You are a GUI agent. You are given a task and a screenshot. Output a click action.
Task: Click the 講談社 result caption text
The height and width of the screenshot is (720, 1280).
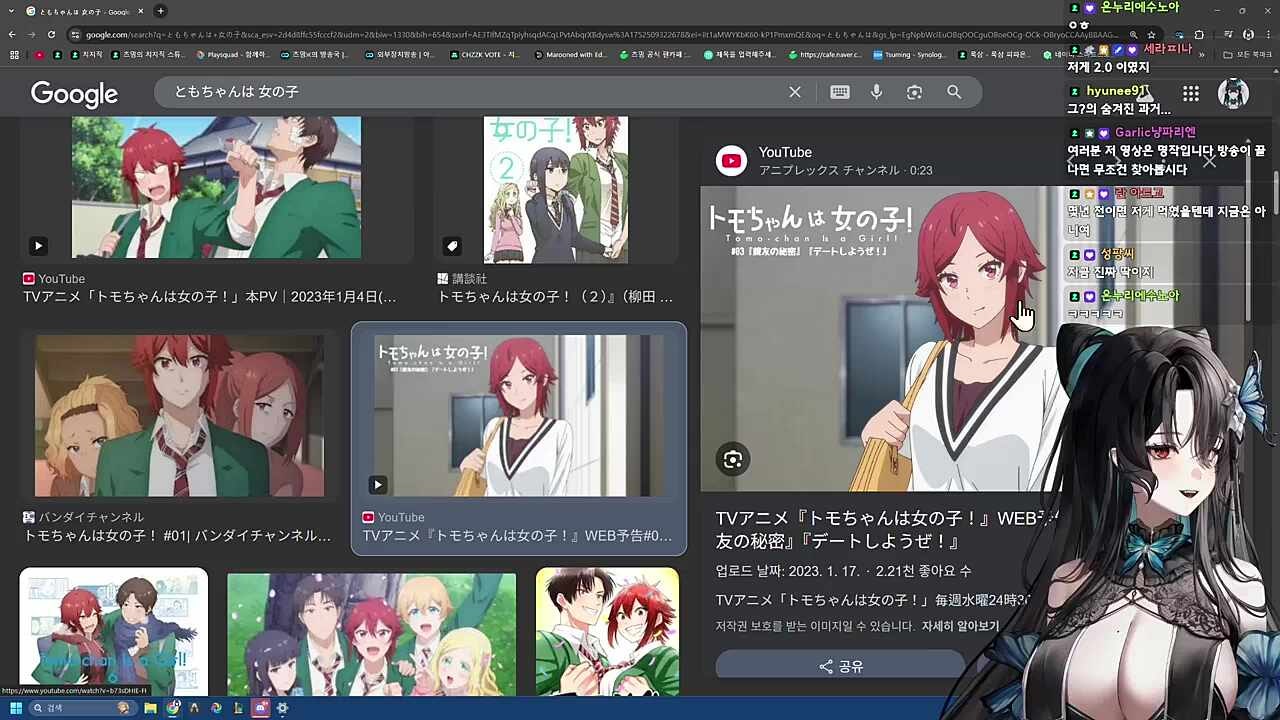click(555, 297)
